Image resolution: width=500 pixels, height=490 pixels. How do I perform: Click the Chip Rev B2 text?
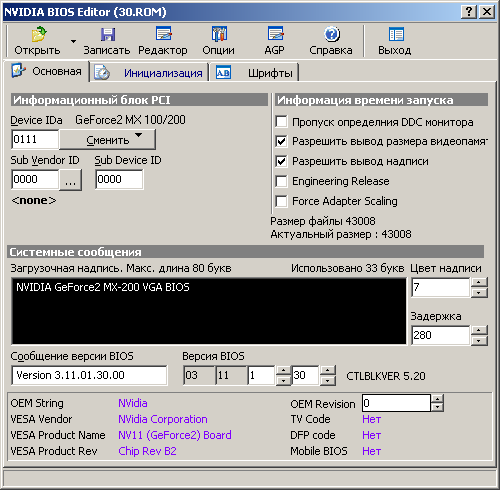(147, 451)
